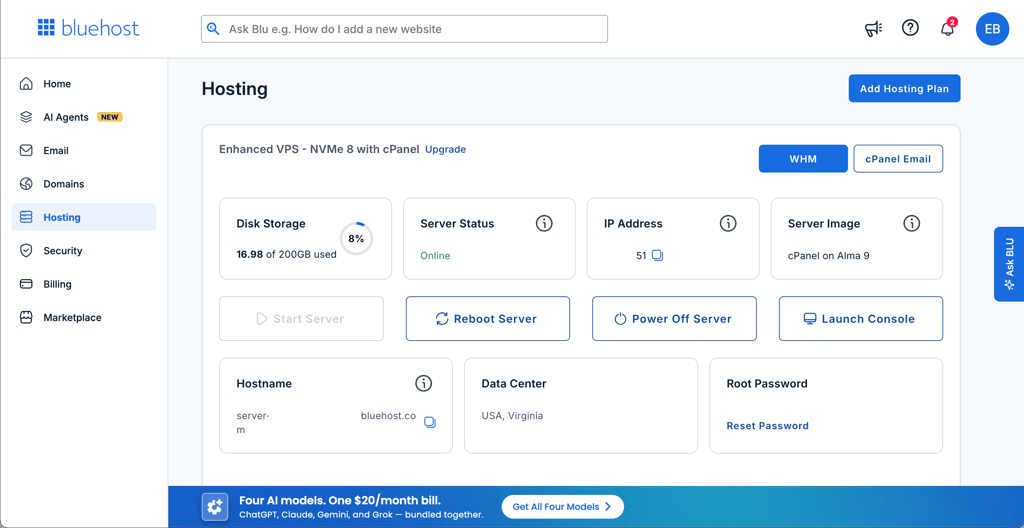
Task: Open the EB account avatar
Action: (992, 29)
